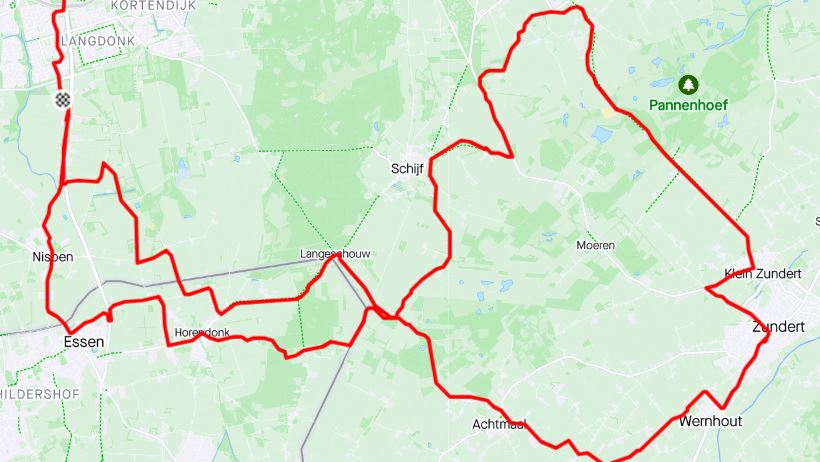Screen dimensions: 820x462
Task: Click the Schijf town label
Action: click(407, 168)
